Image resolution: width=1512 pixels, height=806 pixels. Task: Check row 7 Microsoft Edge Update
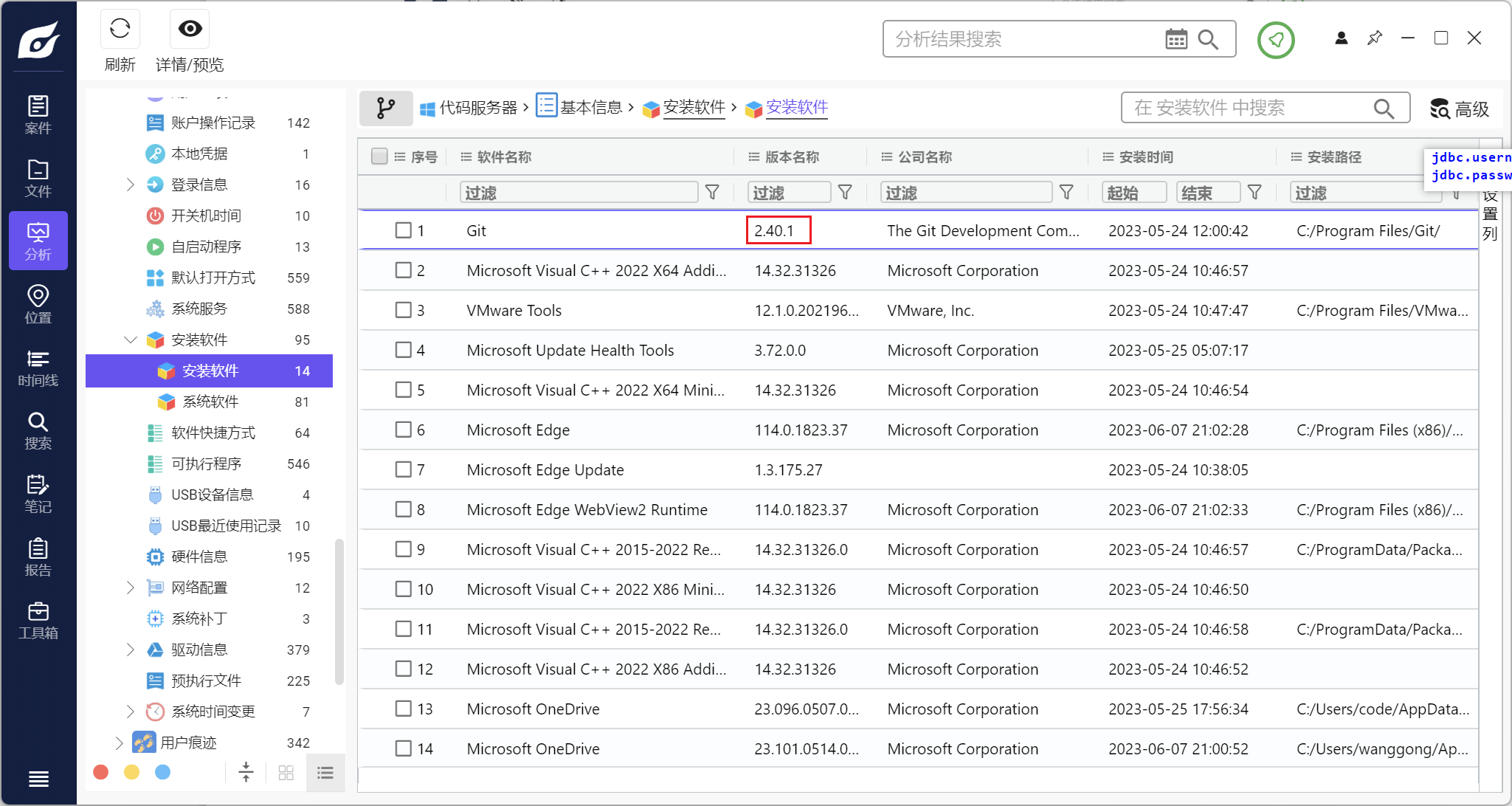403,469
